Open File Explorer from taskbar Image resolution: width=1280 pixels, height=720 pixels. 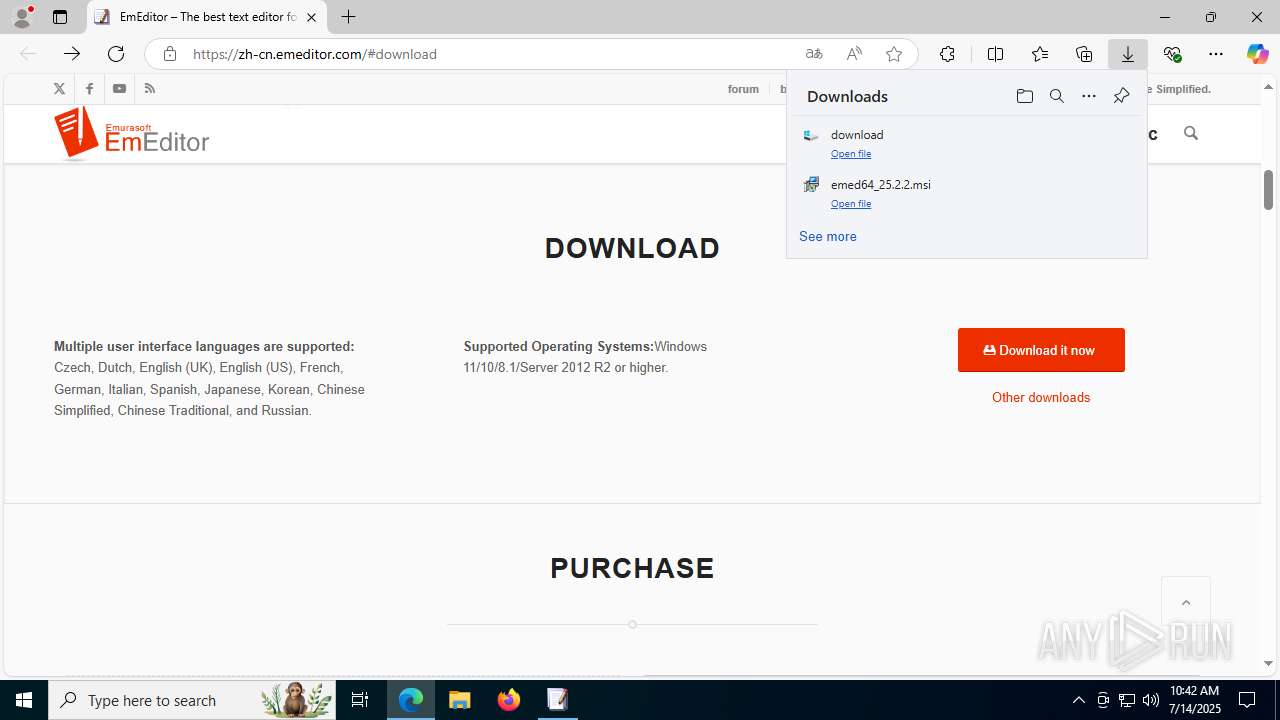pos(460,700)
